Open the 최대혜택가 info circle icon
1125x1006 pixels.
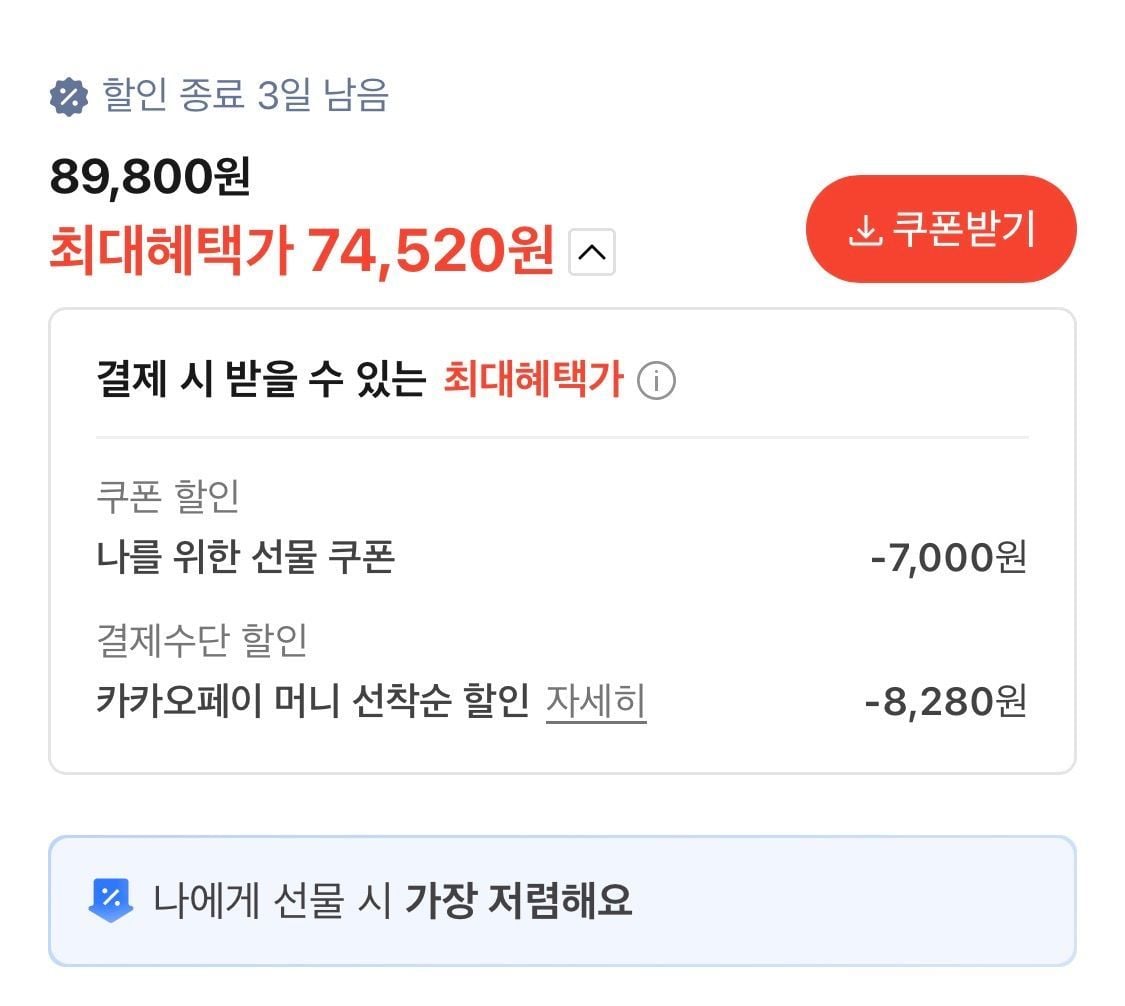[x=656, y=381]
